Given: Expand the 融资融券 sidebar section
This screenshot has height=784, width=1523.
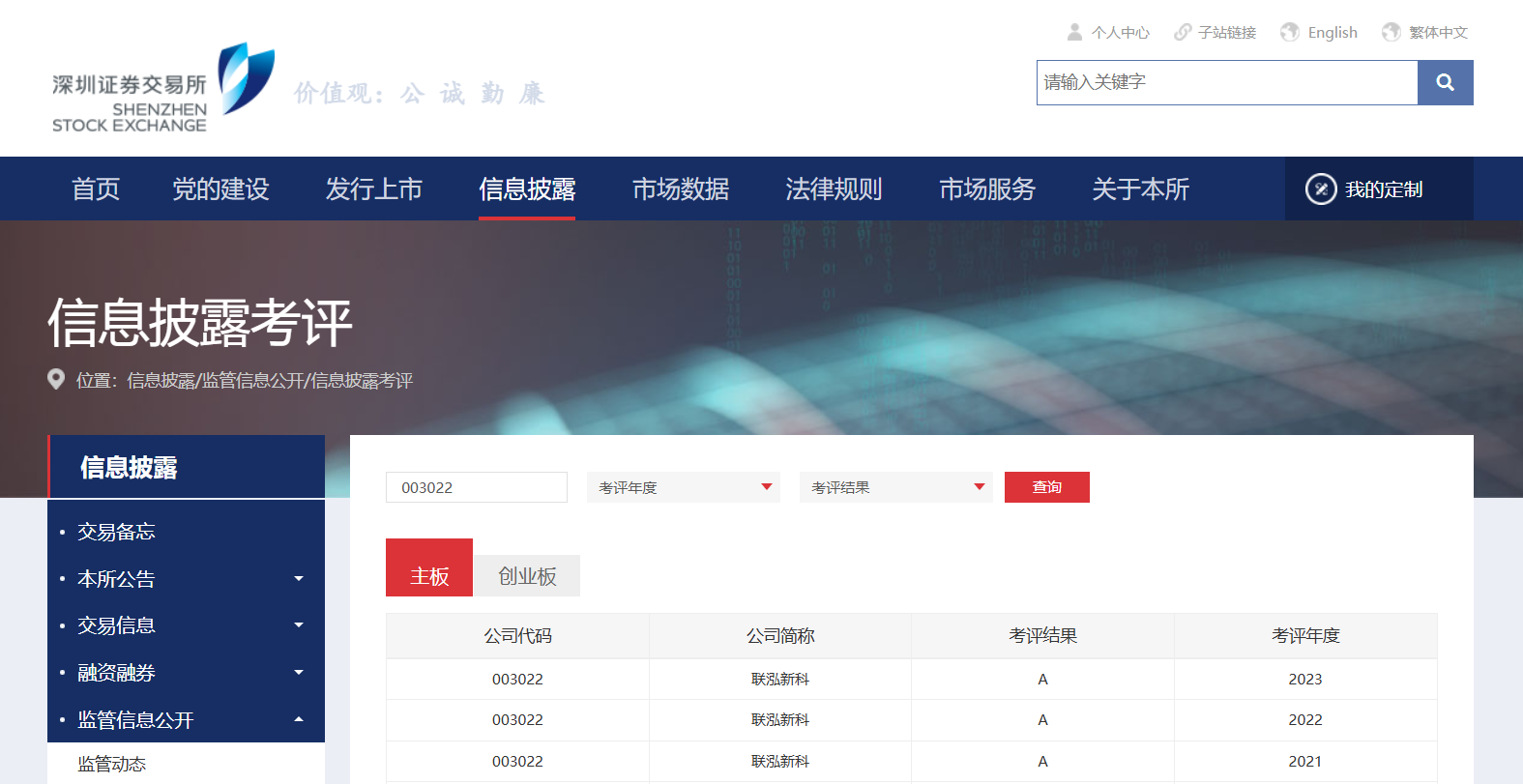Looking at the screenshot, I should (299, 673).
